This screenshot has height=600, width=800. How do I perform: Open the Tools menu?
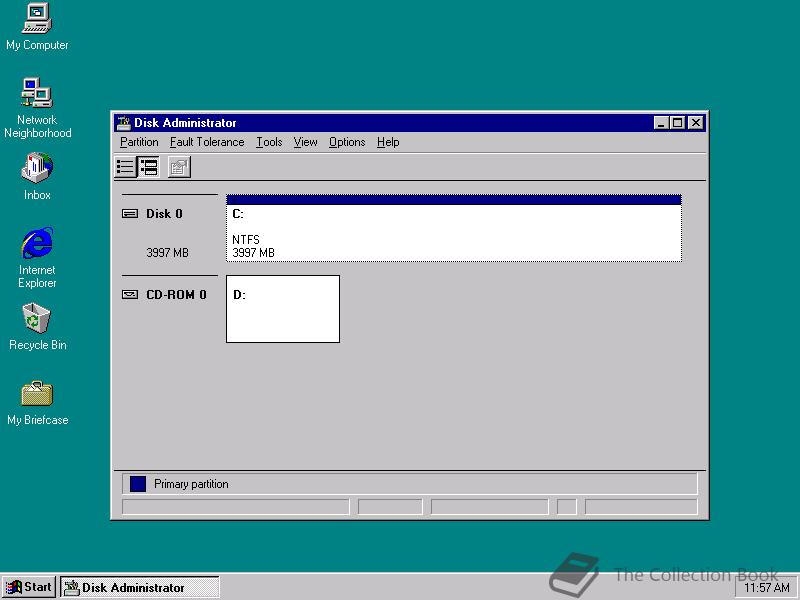click(x=269, y=142)
